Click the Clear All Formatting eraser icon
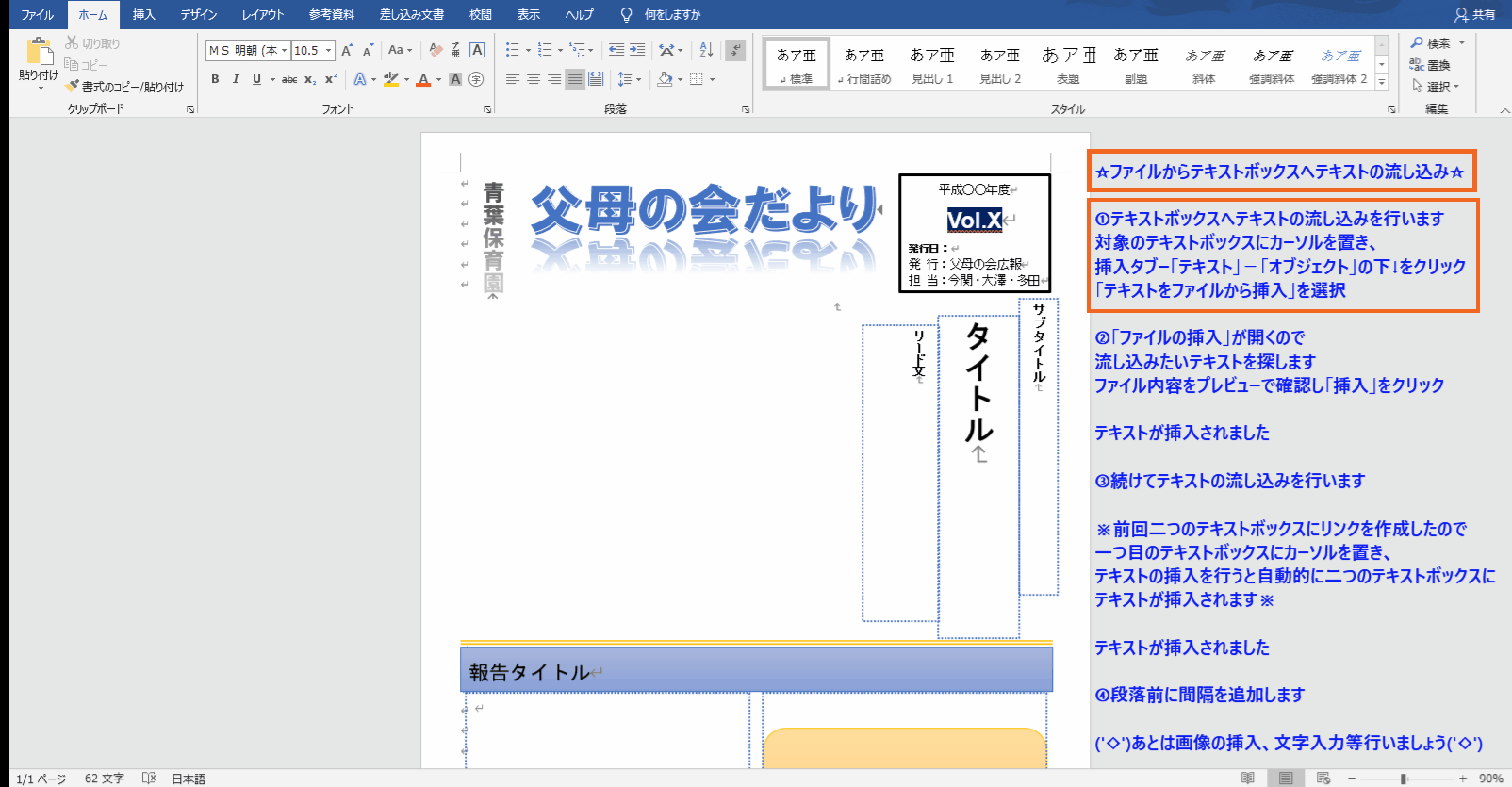This screenshot has height=787, width=1512. point(436,50)
